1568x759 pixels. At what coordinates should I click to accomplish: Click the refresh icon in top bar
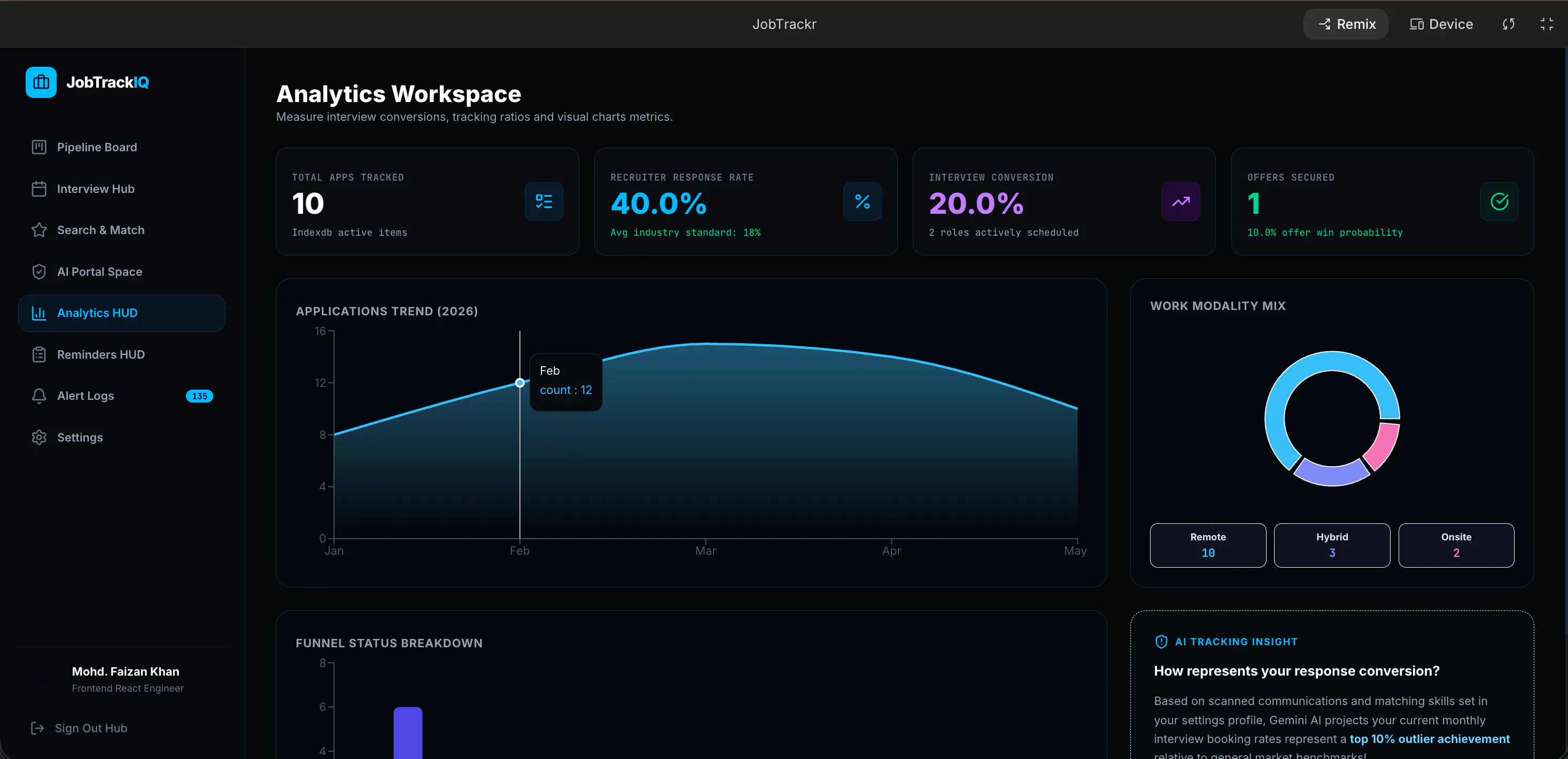(x=1508, y=24)
